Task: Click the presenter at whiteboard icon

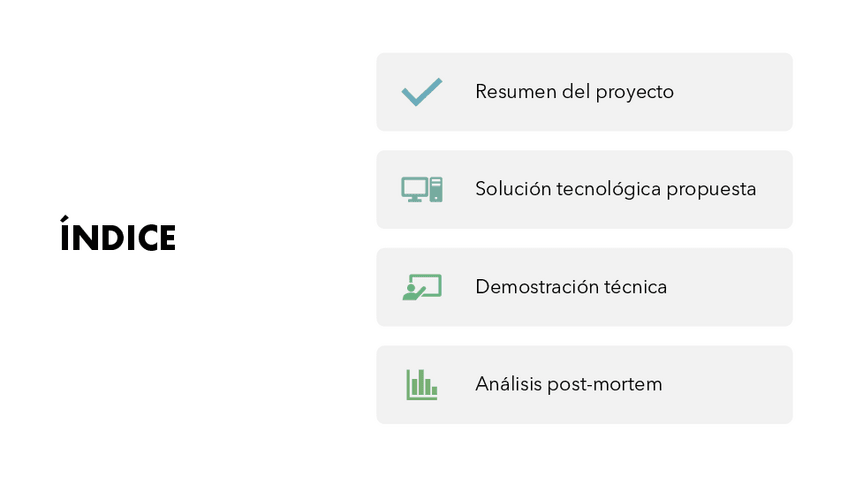Action: click(x=421, y=287)
